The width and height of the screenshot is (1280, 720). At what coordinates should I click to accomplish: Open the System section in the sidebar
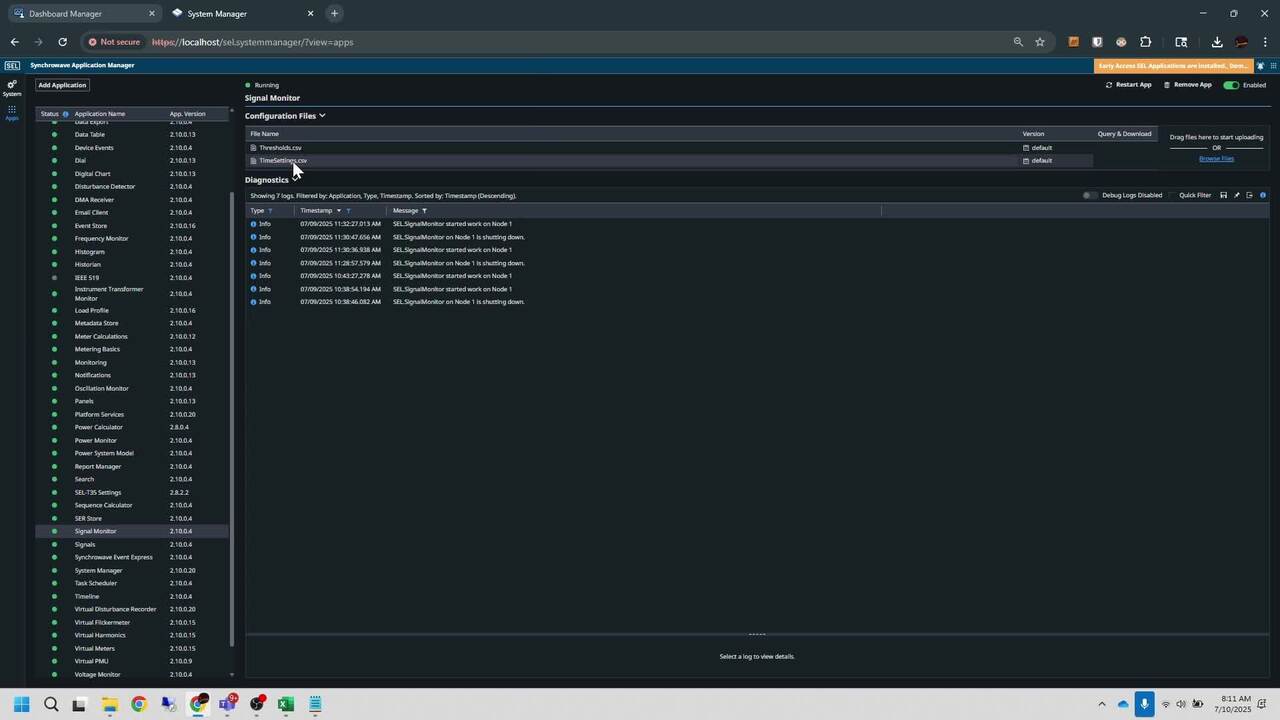pos(12,88)
